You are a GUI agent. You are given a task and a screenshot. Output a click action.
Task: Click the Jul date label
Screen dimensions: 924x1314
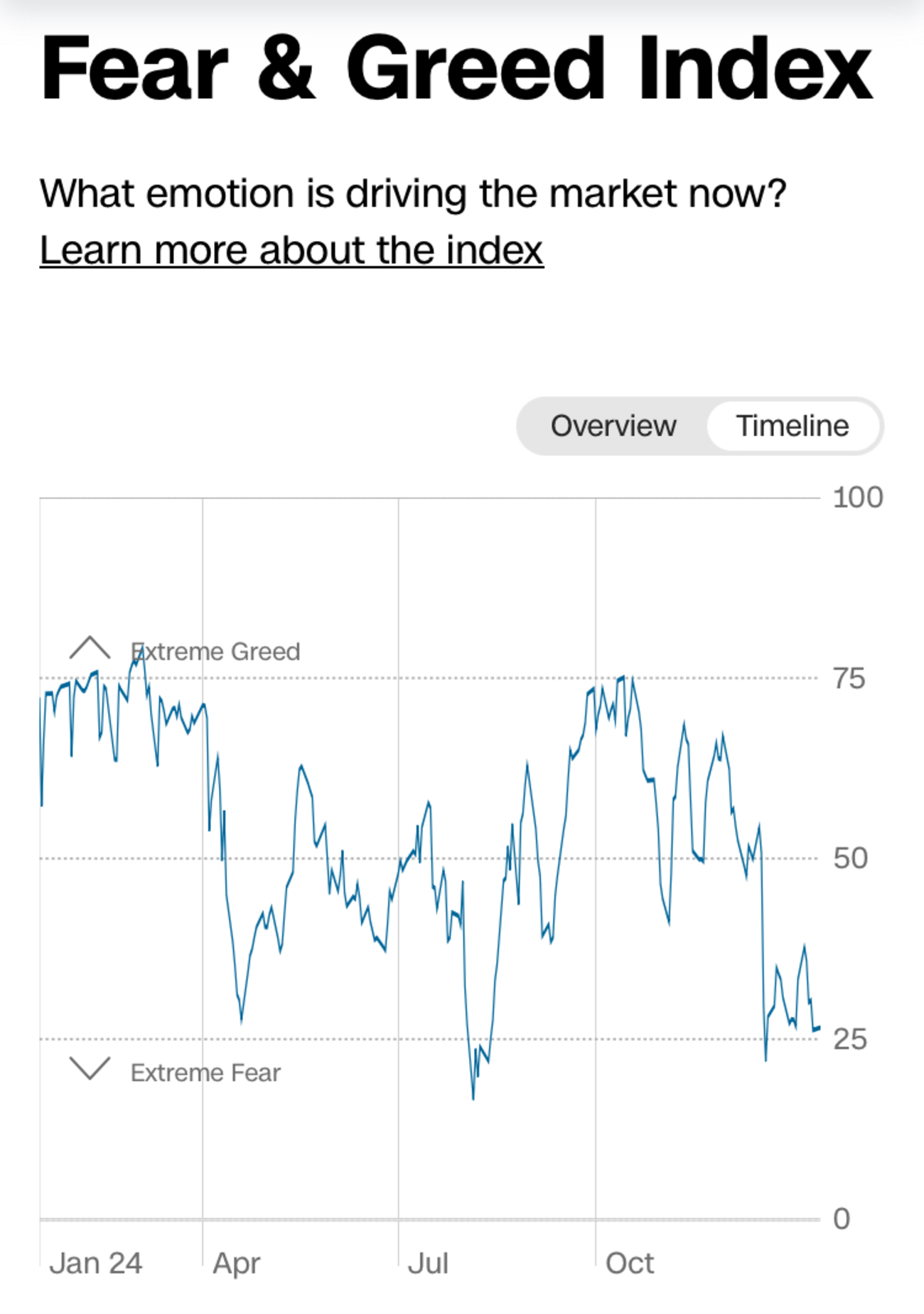click(428, 1263)
